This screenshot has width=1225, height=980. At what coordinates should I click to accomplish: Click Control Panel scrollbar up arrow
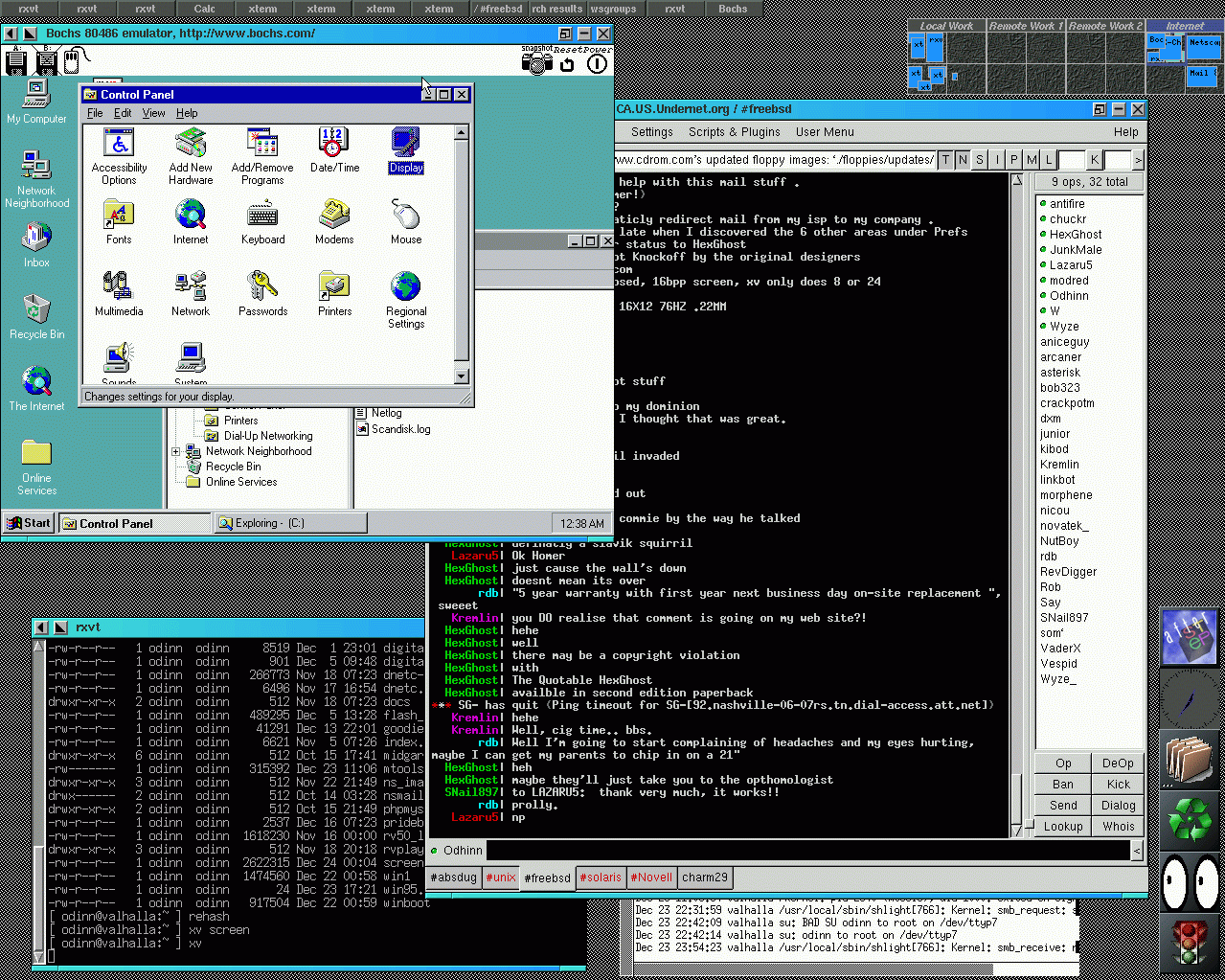[461, 132]
